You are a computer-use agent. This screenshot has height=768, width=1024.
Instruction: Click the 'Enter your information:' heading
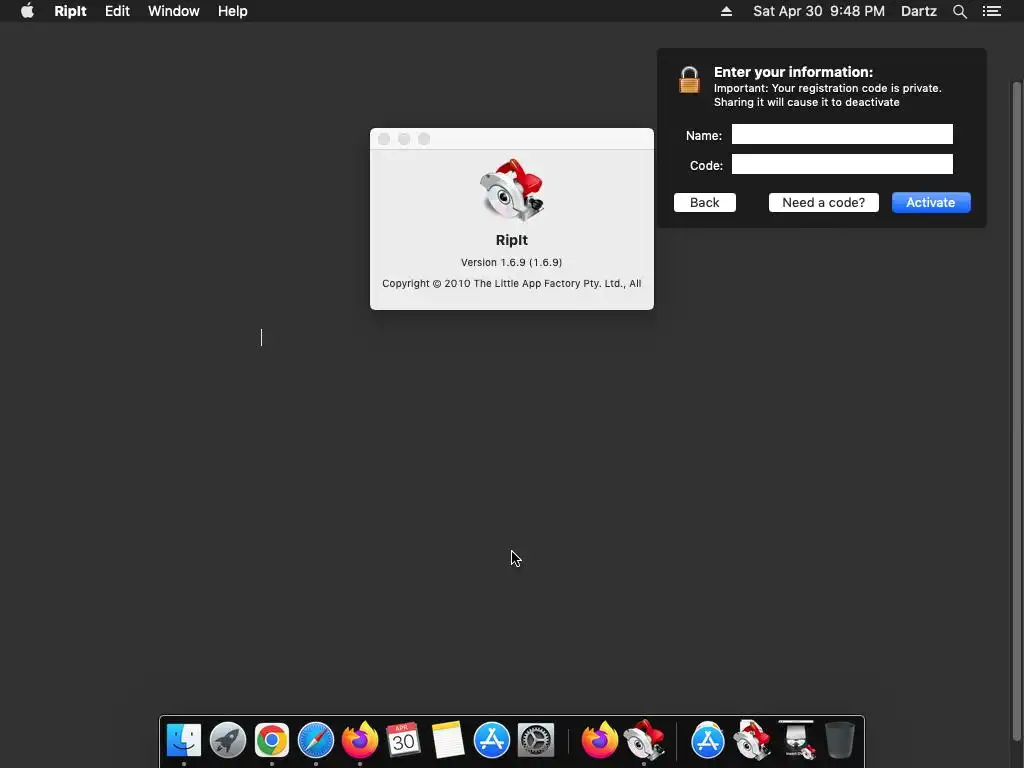793,72
